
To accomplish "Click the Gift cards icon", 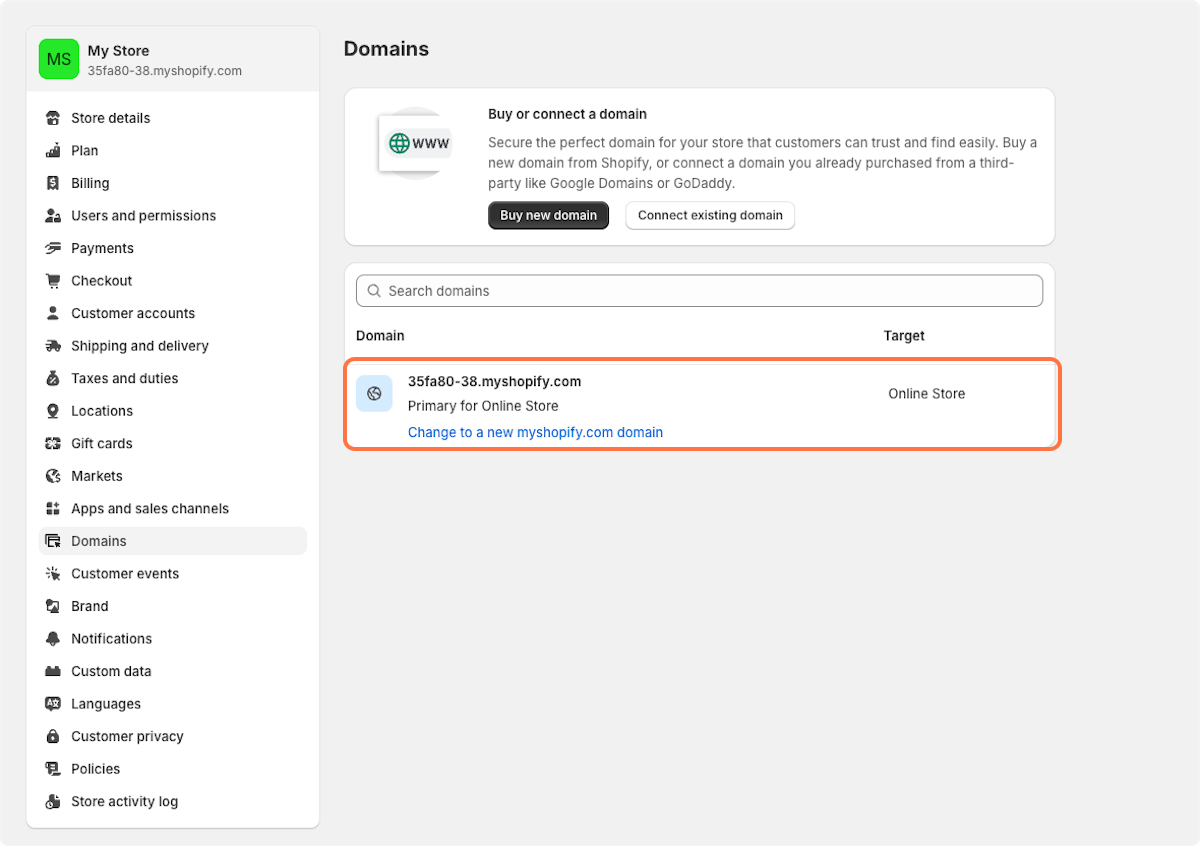I will click(x=53, y=443).
